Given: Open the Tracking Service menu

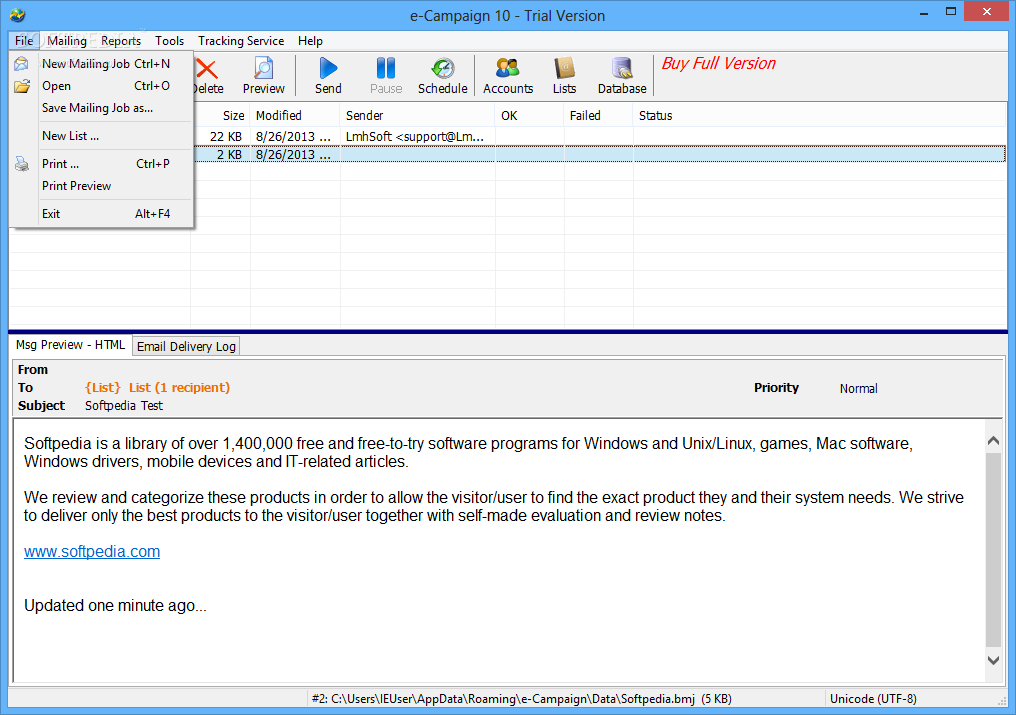Looking at the screenshot, I should (241, 41).
